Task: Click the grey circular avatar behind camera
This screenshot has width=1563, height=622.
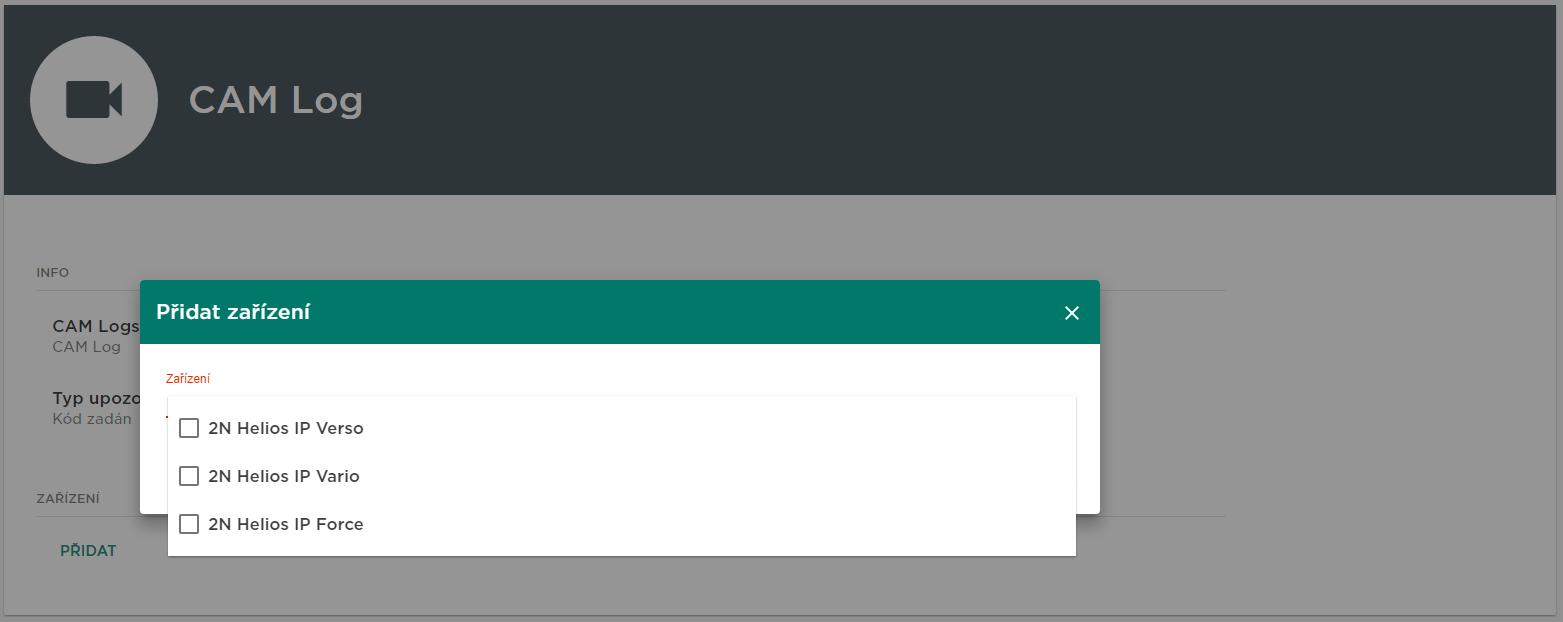Action: tap(94, 100)
